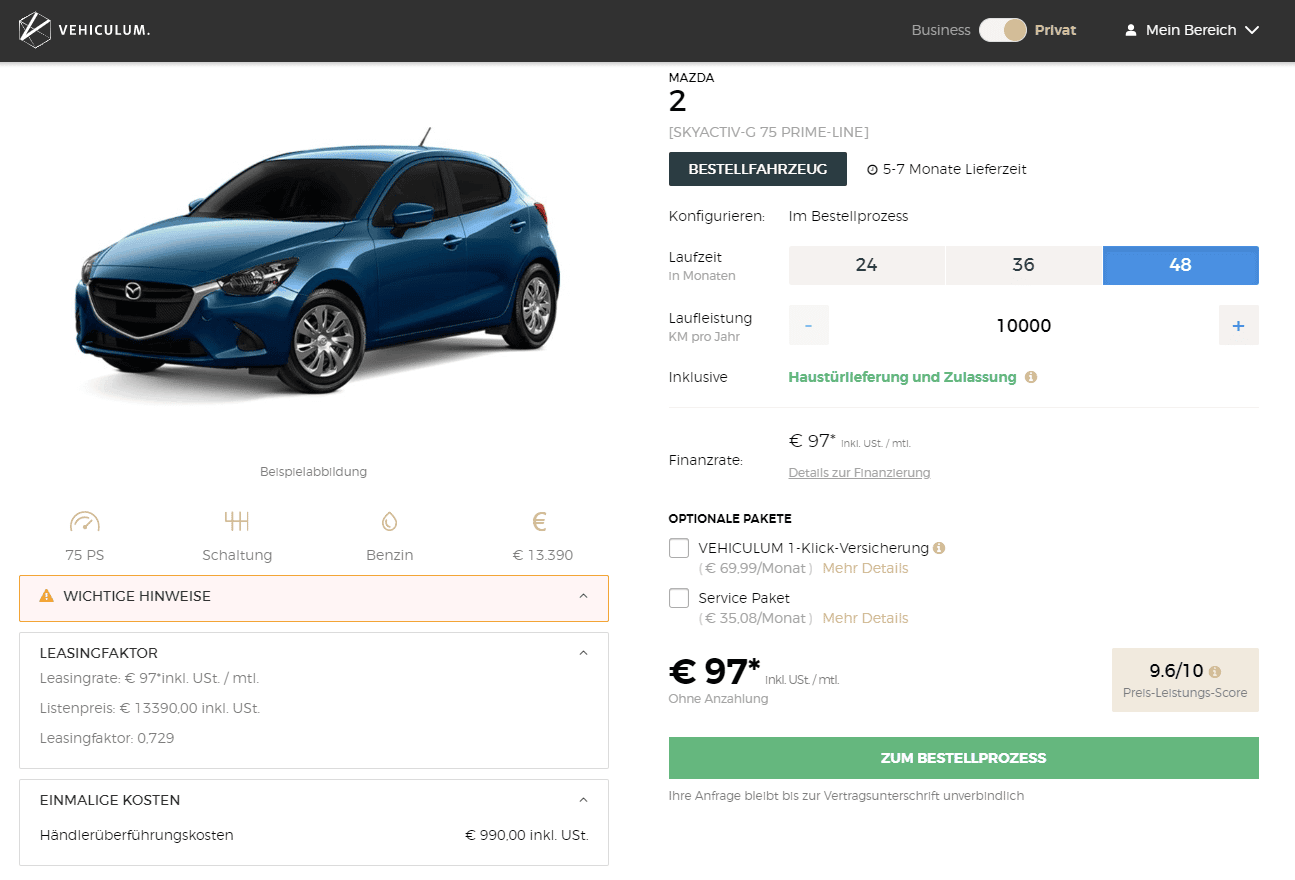Open Mehr Details for 1-Klick-Versicherung
Screen dimensions: 1295x880
click(x=865, y=568)
